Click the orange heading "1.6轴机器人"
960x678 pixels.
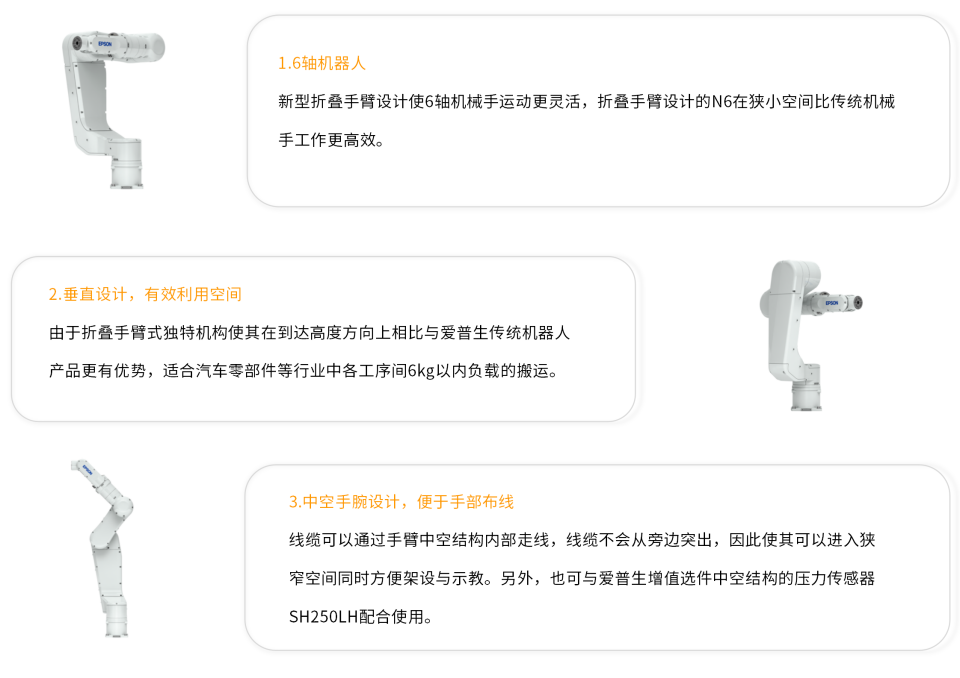[322, 63]
